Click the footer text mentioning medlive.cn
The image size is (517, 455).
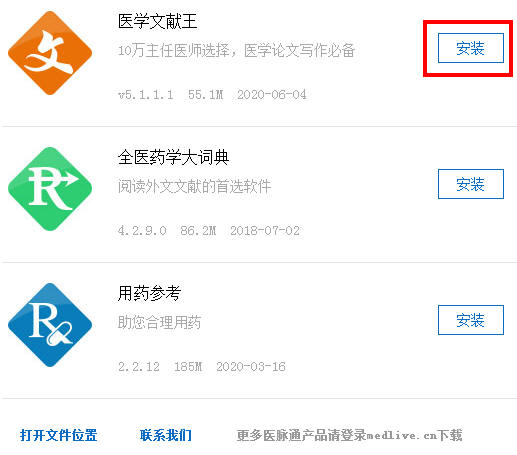350,435
